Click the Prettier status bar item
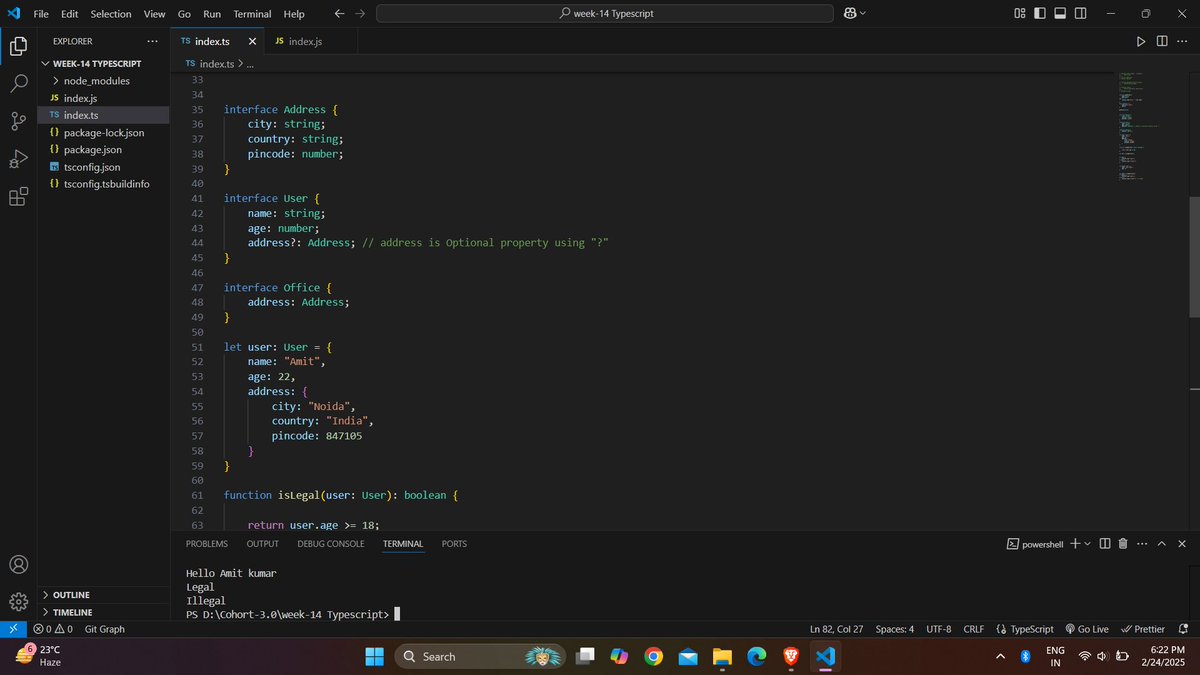This screenshot has width=1200, height=675. 1143,629
